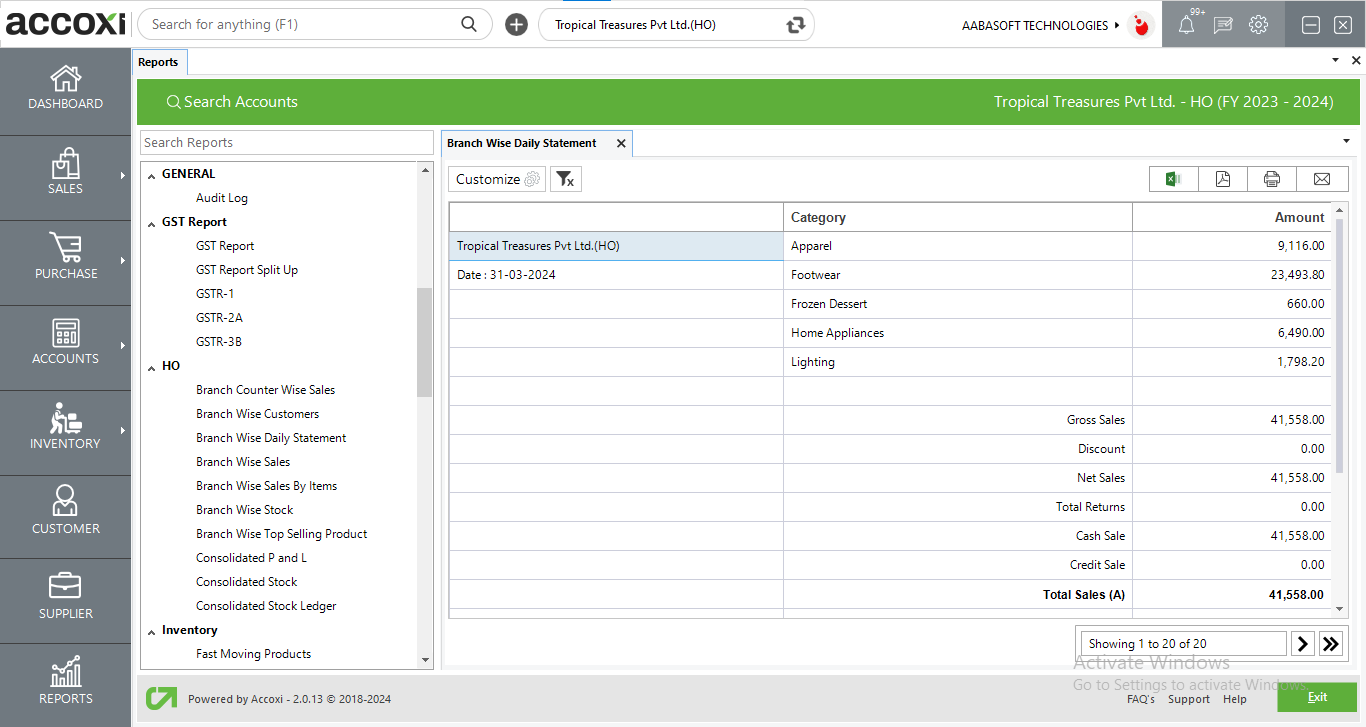Clear filter using the funnel icon
This screenshot has width=1366, height=727.
[565, 179]
